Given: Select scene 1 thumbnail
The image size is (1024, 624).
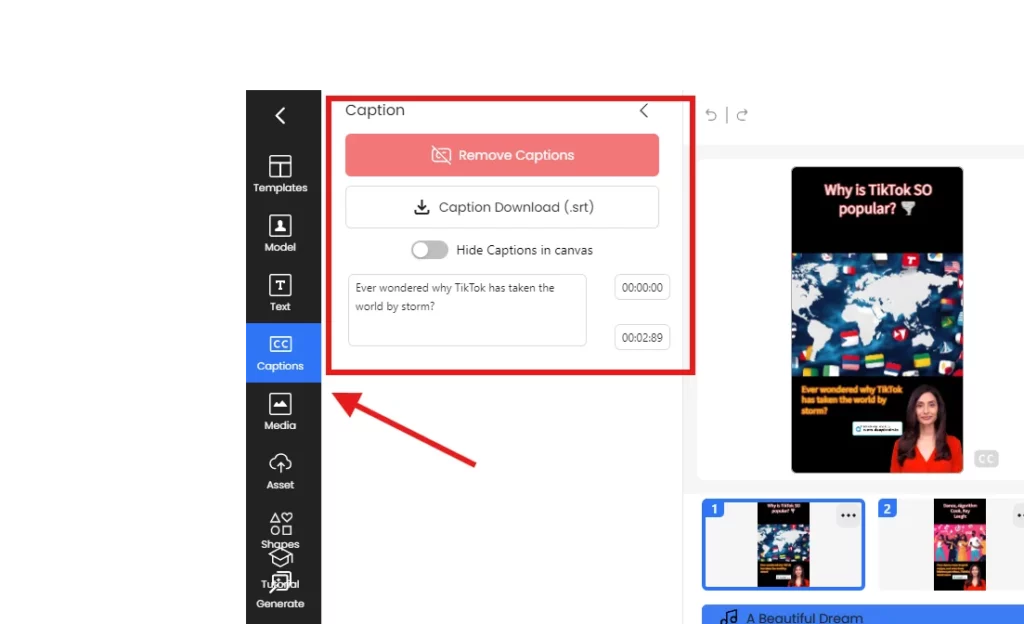Looking at the screenshot, I should pyautogui.click(x=783, y=544).
